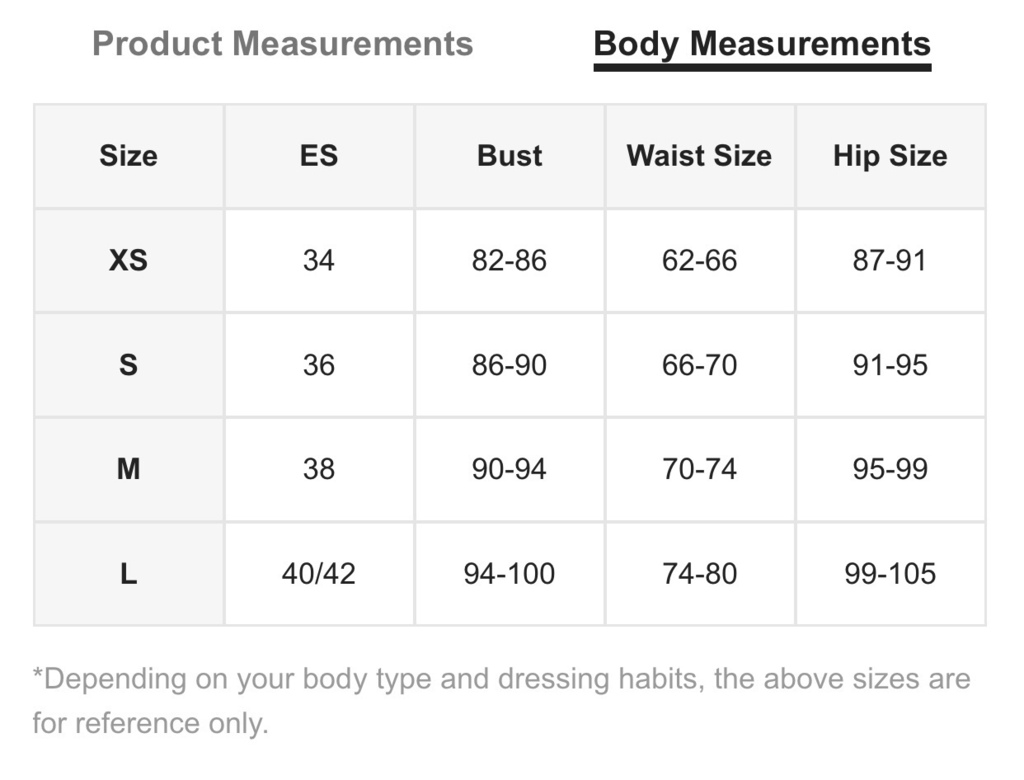Switch to Product Measurements tab

point(282,44)
